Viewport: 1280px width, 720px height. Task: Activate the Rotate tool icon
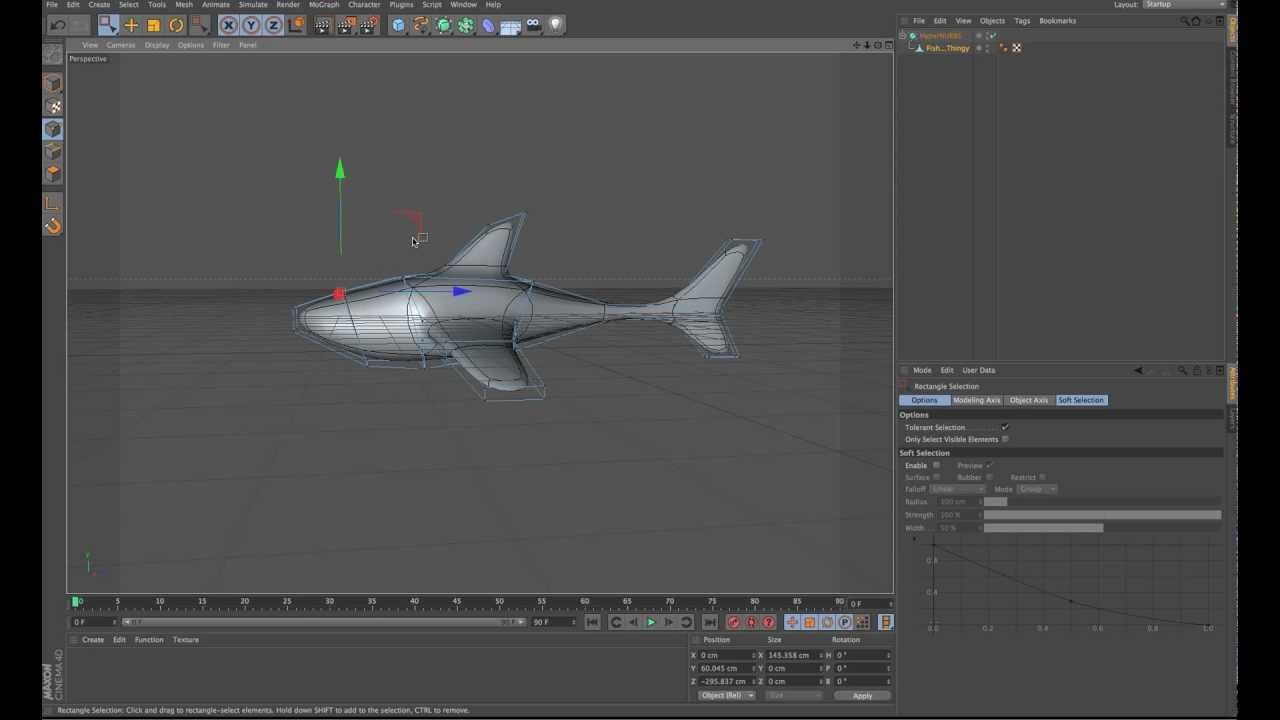[x=176, y=25]
